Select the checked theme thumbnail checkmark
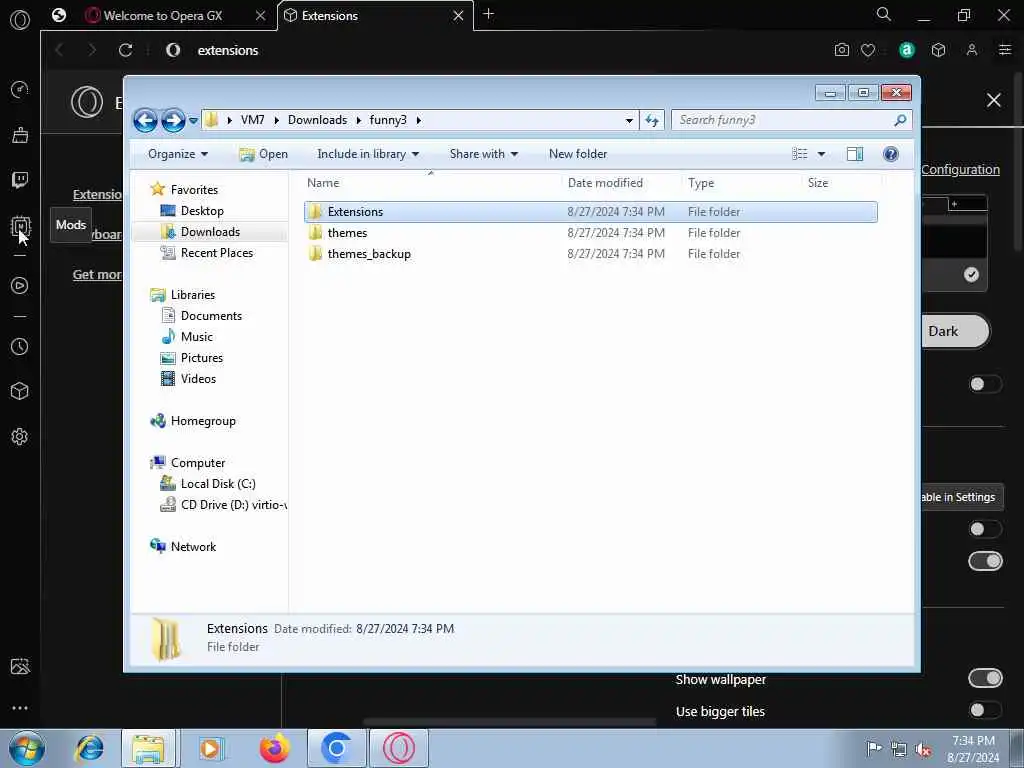Image resolution: width=1024 pixels, height=768 pixels. pyautogui.click(x=971, y=274)
